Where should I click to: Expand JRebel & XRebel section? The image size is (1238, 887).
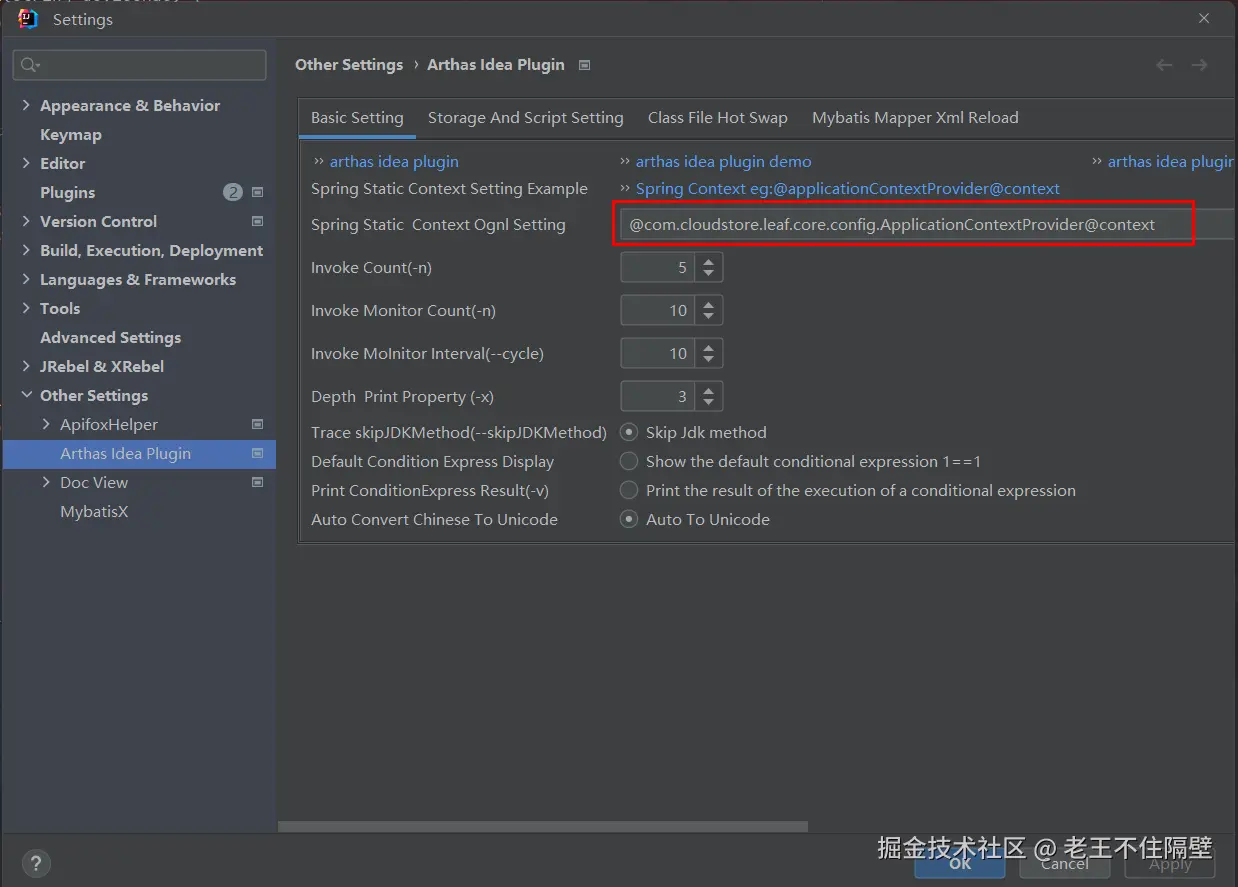[26, 366]
